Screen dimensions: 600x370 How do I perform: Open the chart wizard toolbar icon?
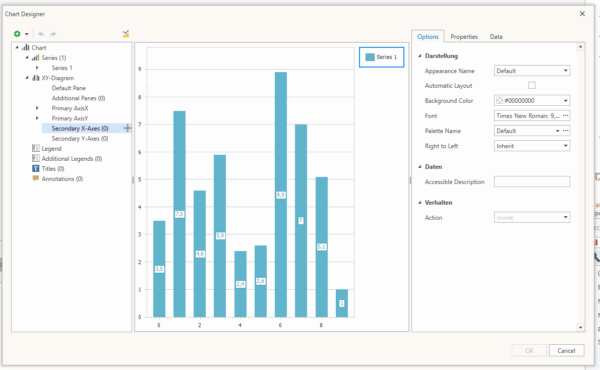click(x=126, y=34)
